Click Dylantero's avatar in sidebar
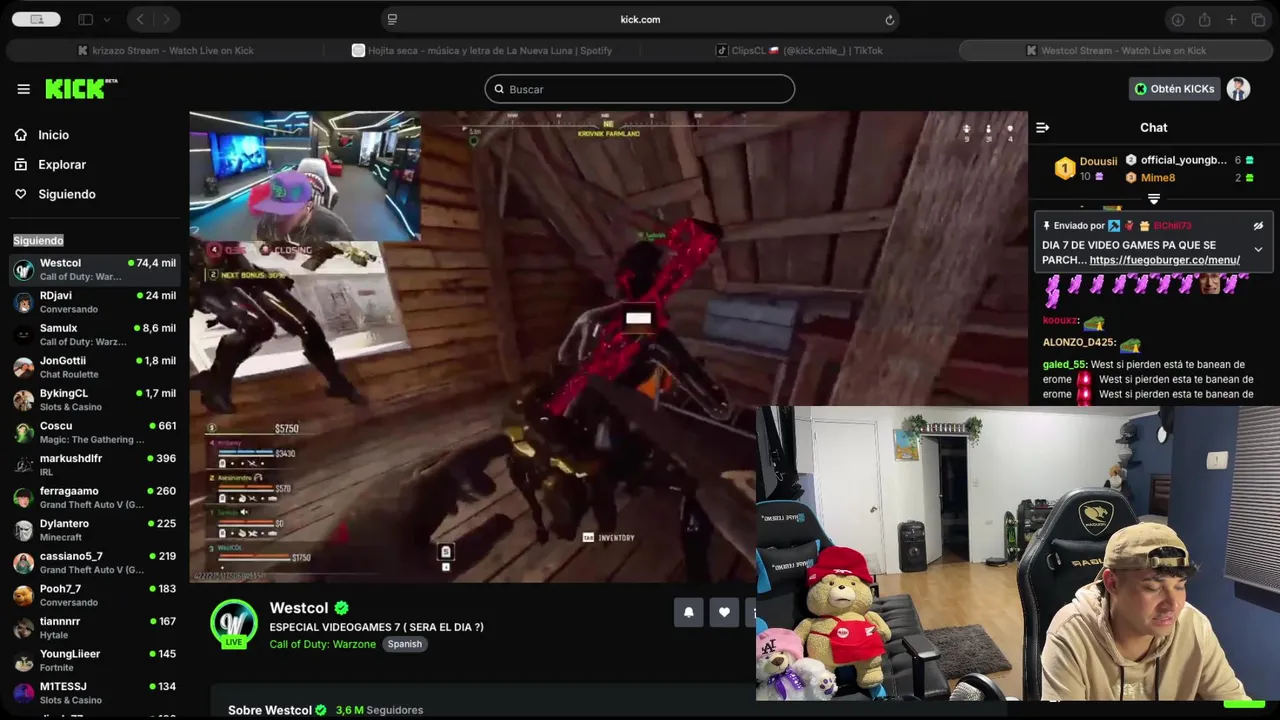1280x720 pixels. (23, 530)
